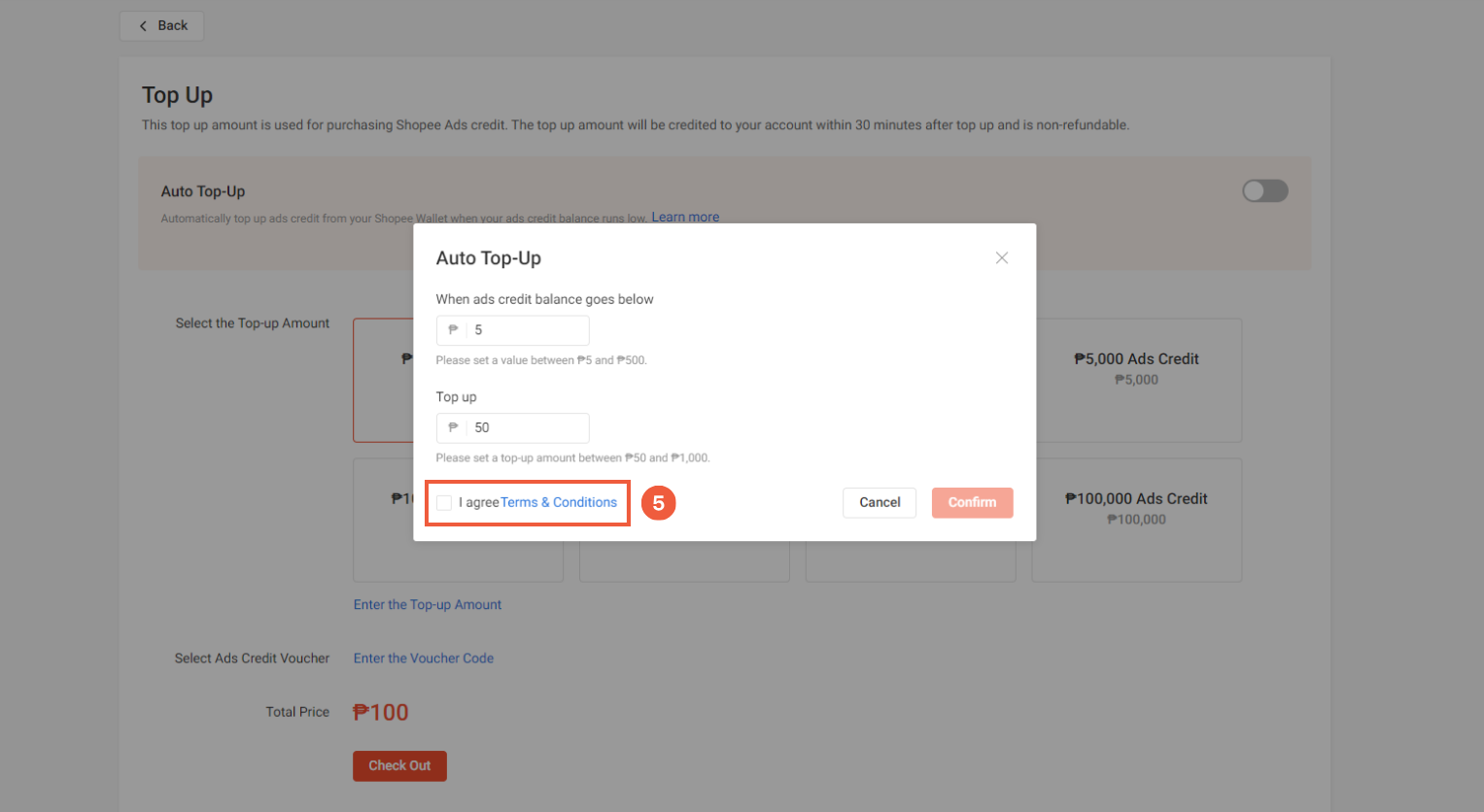This screenshot has width=1484, height=812.
Task: Click the numbered step 5 marker badge
Action: [x=659, y=502]
